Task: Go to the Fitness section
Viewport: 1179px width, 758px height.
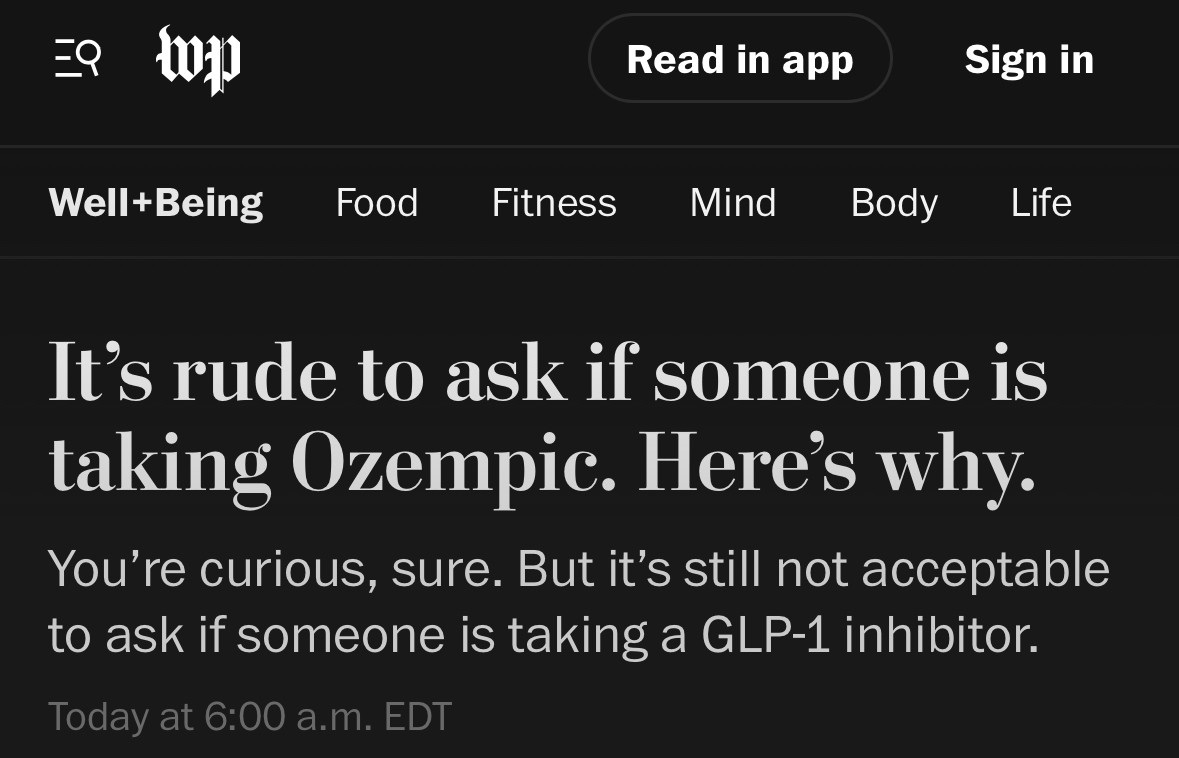Action: pyautogui.click(x=554, y=203)
